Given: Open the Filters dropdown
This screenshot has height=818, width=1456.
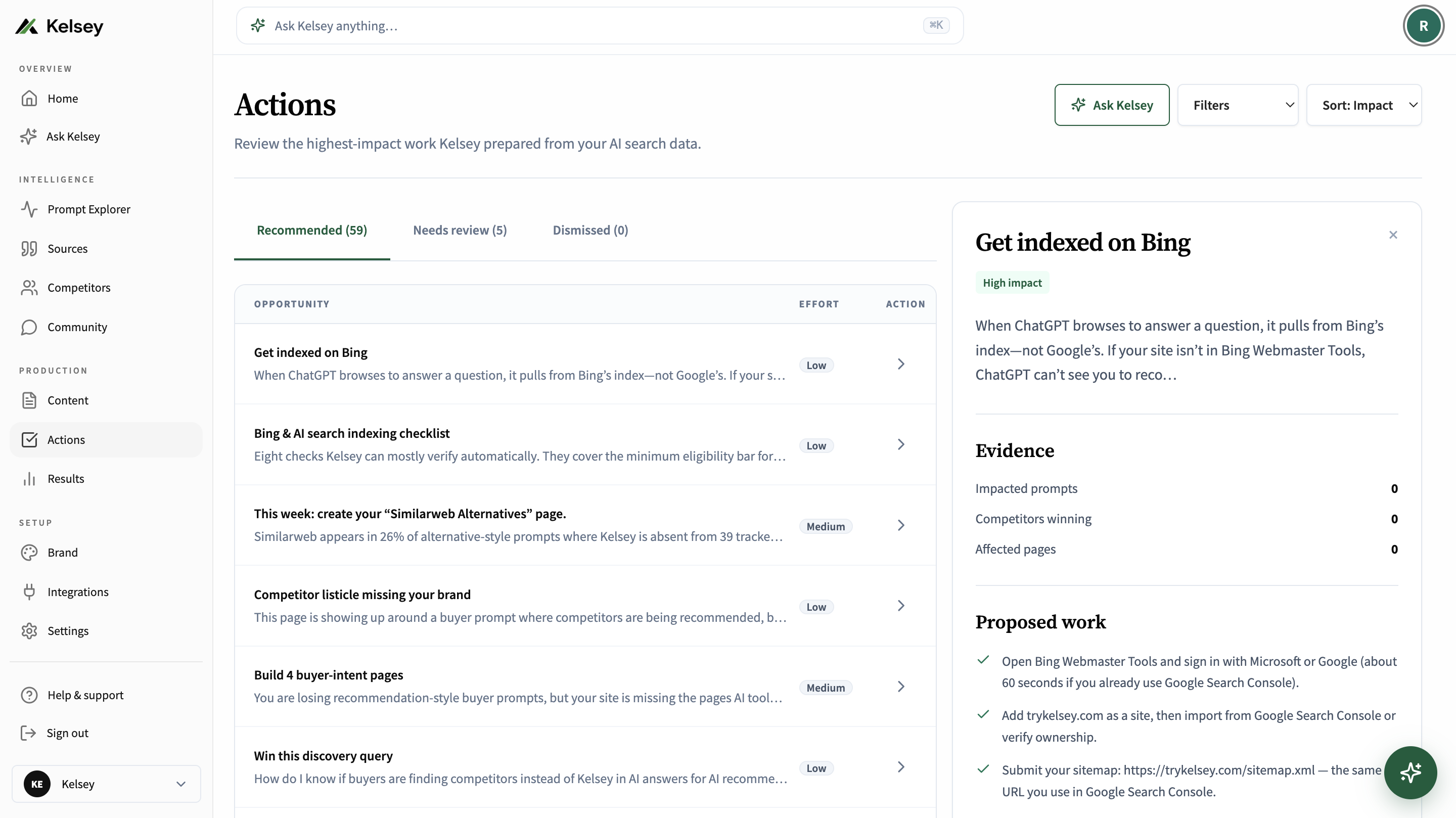Looking at the screenshot, I should tap(1238, 105).
